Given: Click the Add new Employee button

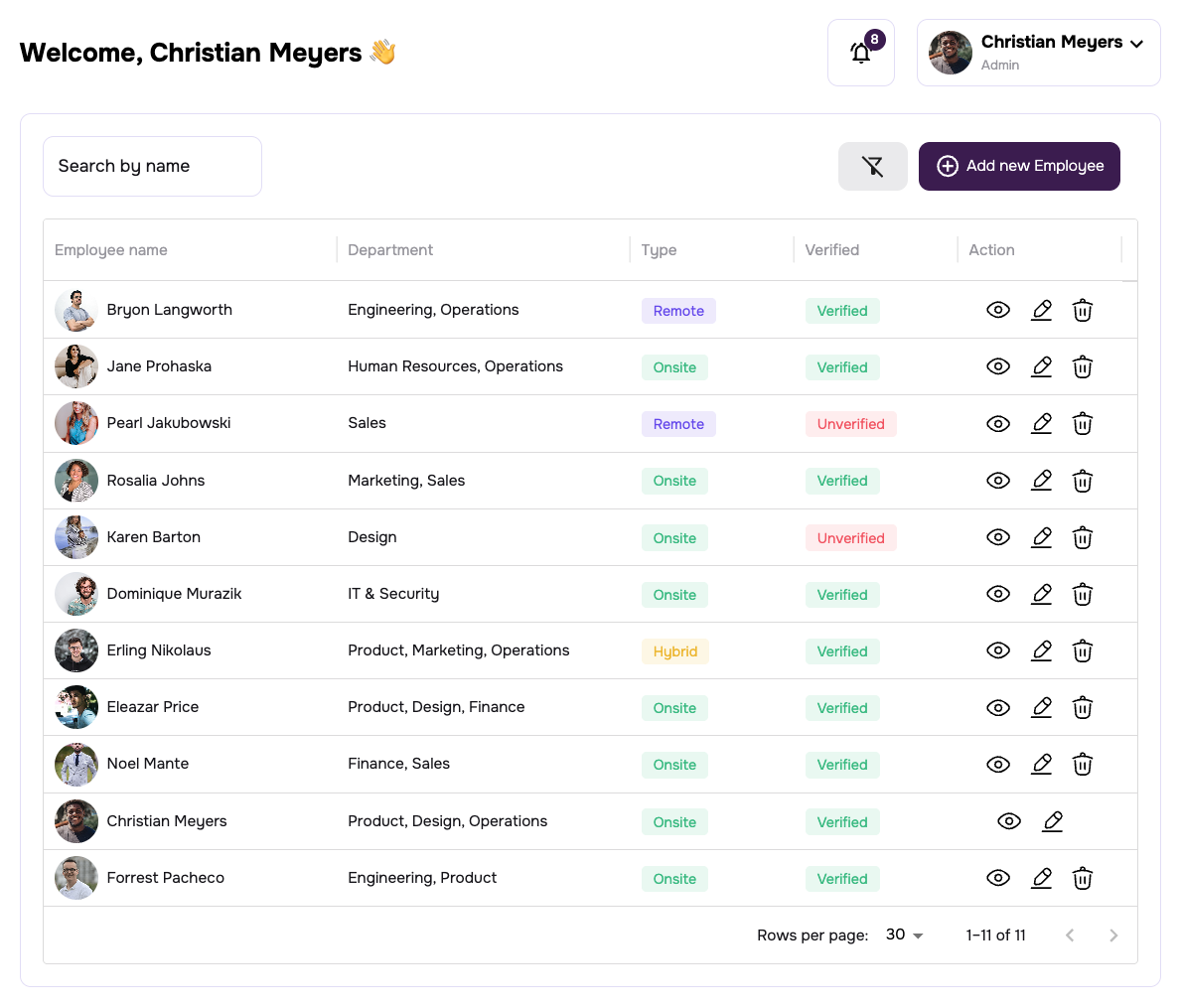Looking at the screenshot, I should (1019, 166).
